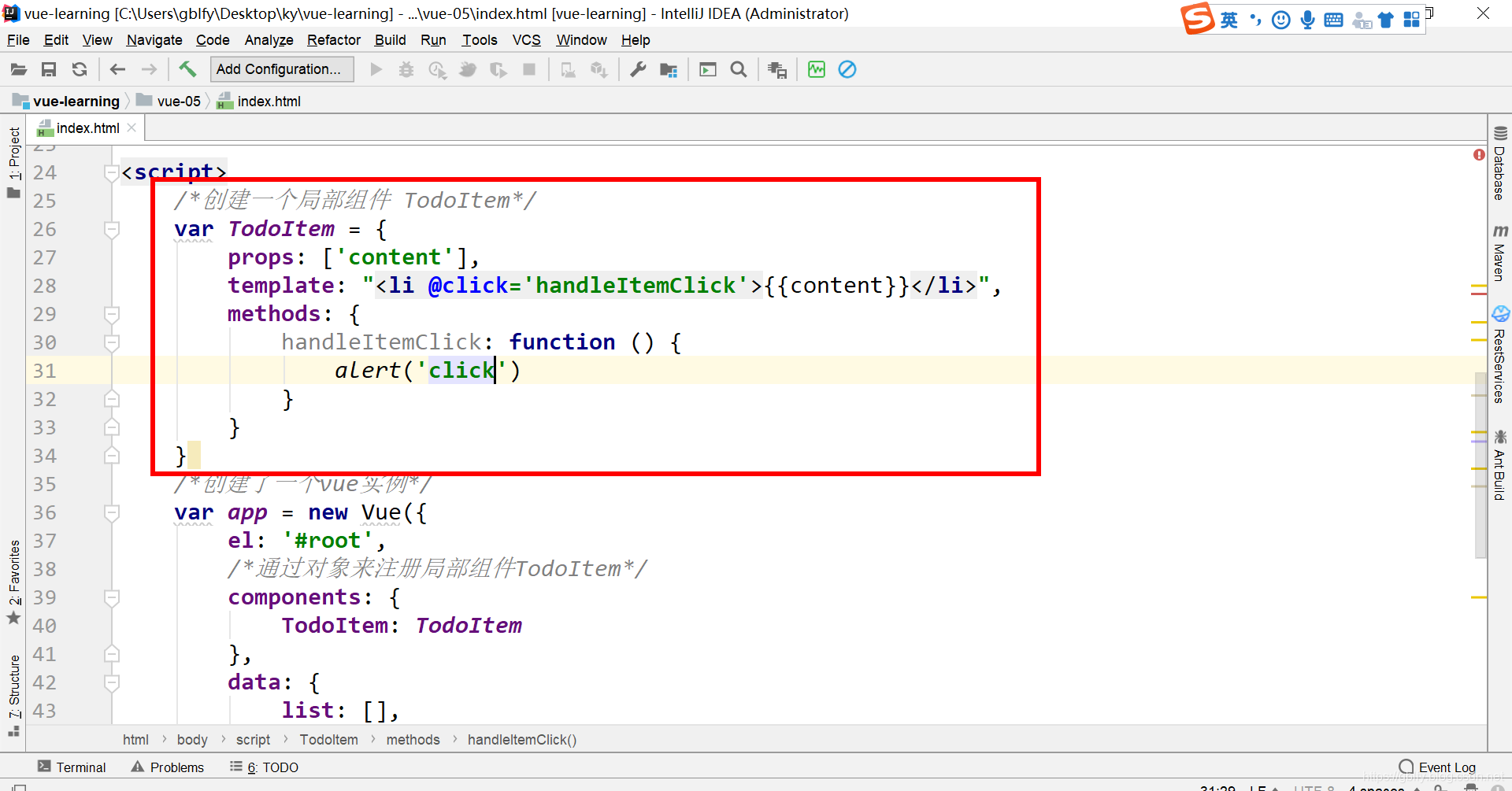This screenshot has width=1512, height=791.
Task: Toggle the Maven tool window
Action: [x=1500, y=253]
